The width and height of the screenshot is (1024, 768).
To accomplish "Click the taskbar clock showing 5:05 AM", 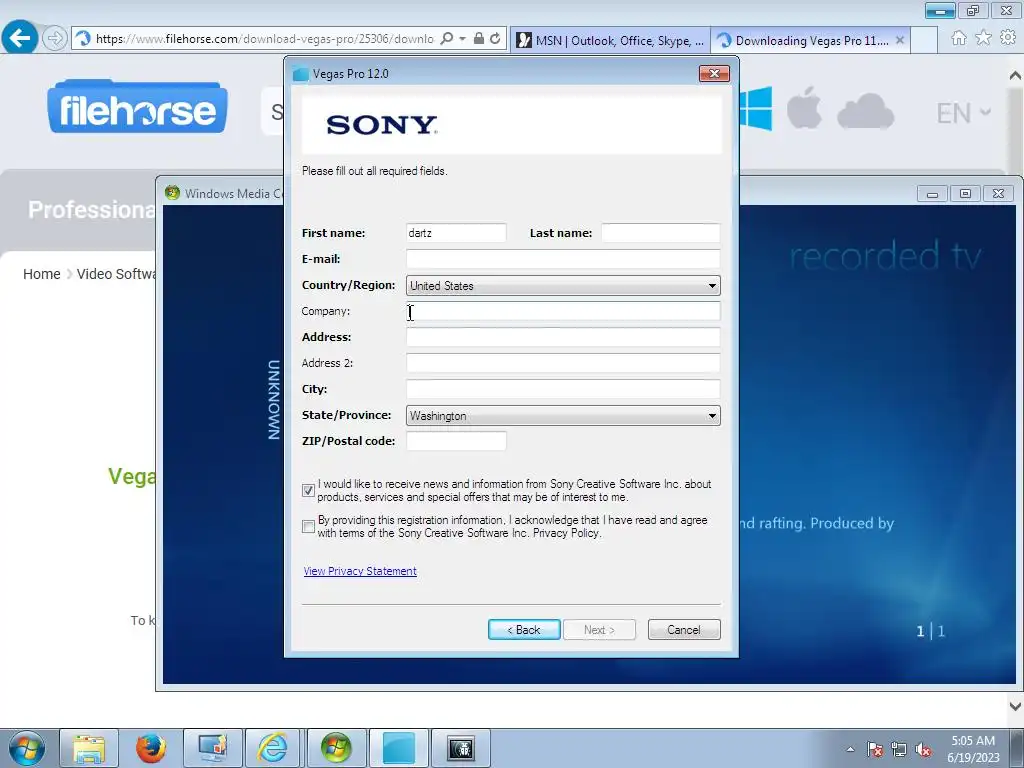I will point(973,749).
